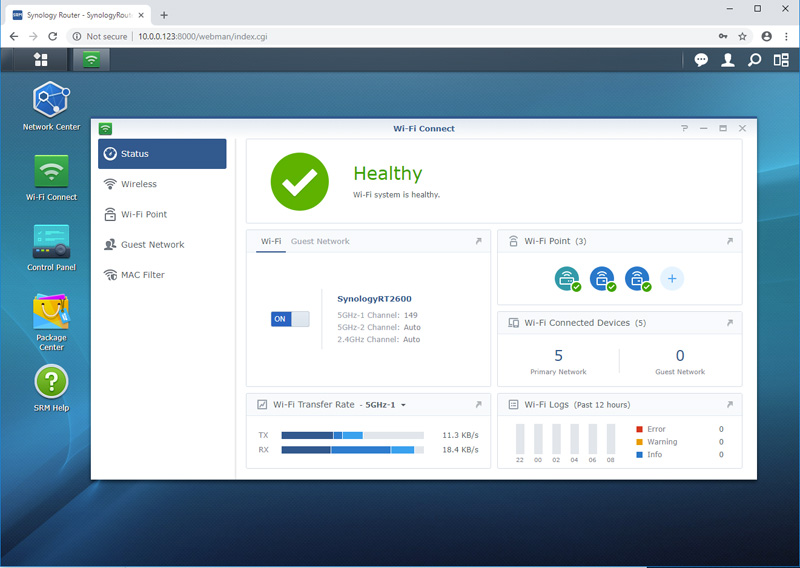
Task: Expand Wi-Fi Connected Devices panel arrow
Action: 729,323
